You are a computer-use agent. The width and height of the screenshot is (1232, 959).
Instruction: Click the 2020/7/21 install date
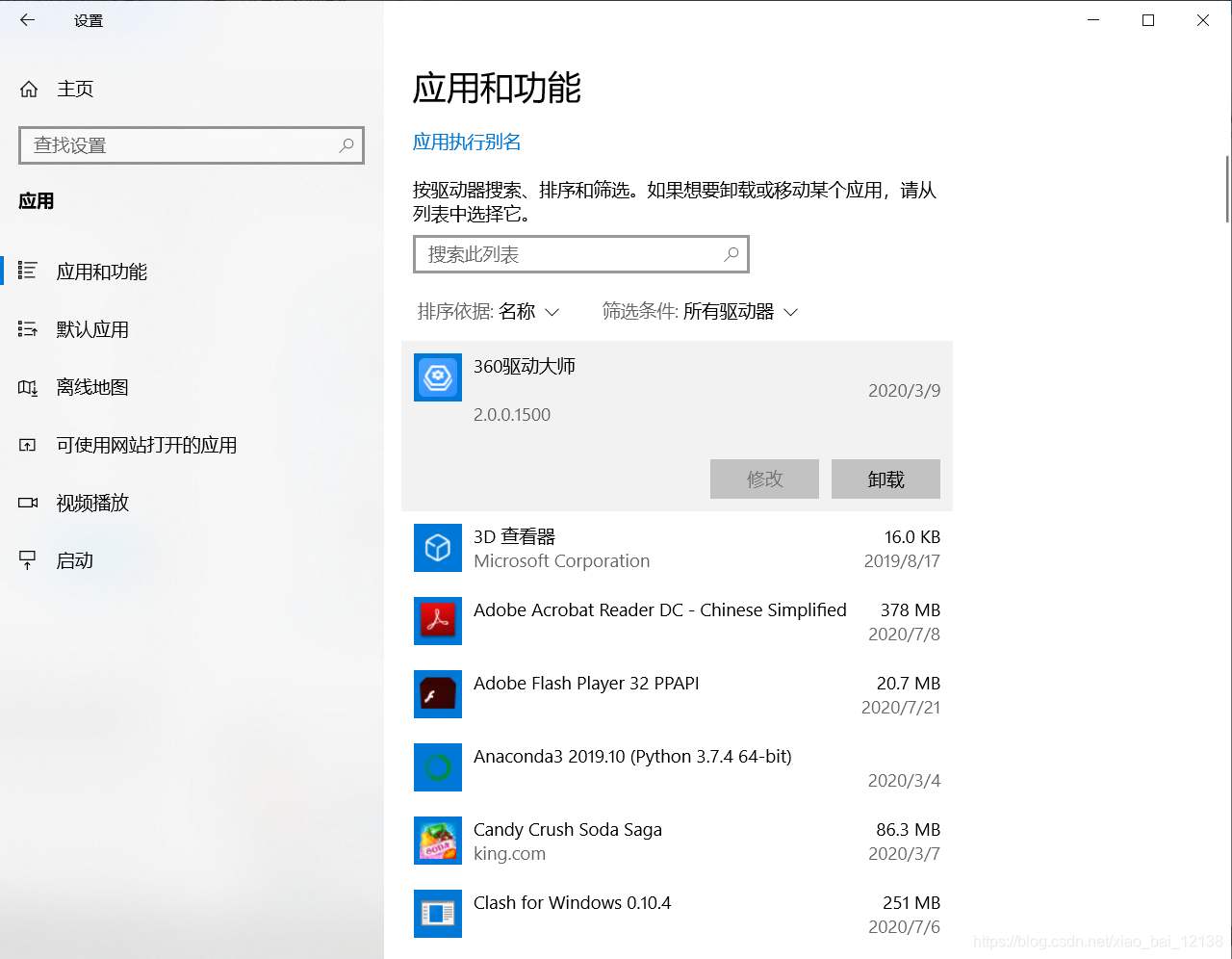(901, 708)
